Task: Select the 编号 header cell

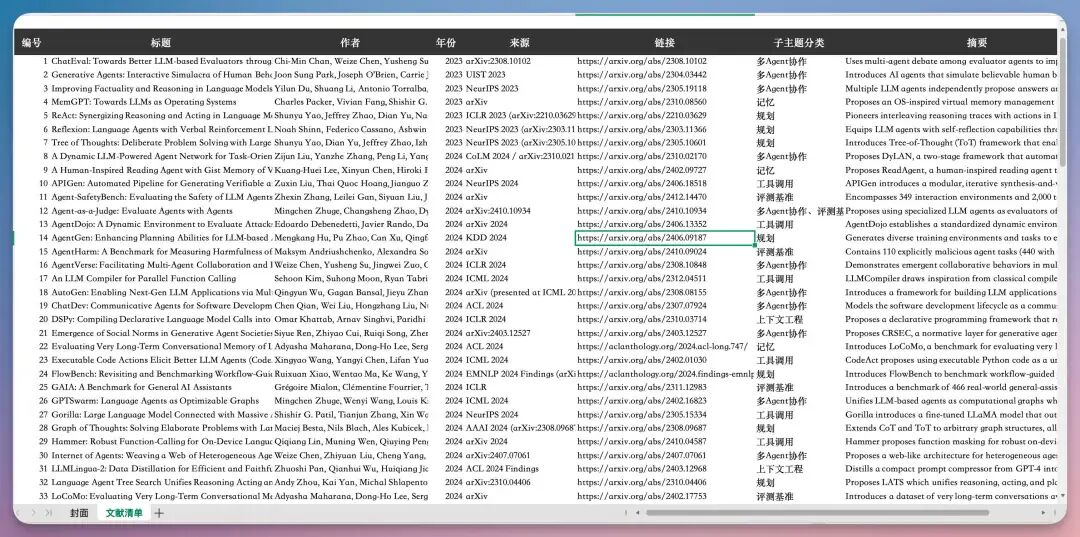Action: [31, 43]
